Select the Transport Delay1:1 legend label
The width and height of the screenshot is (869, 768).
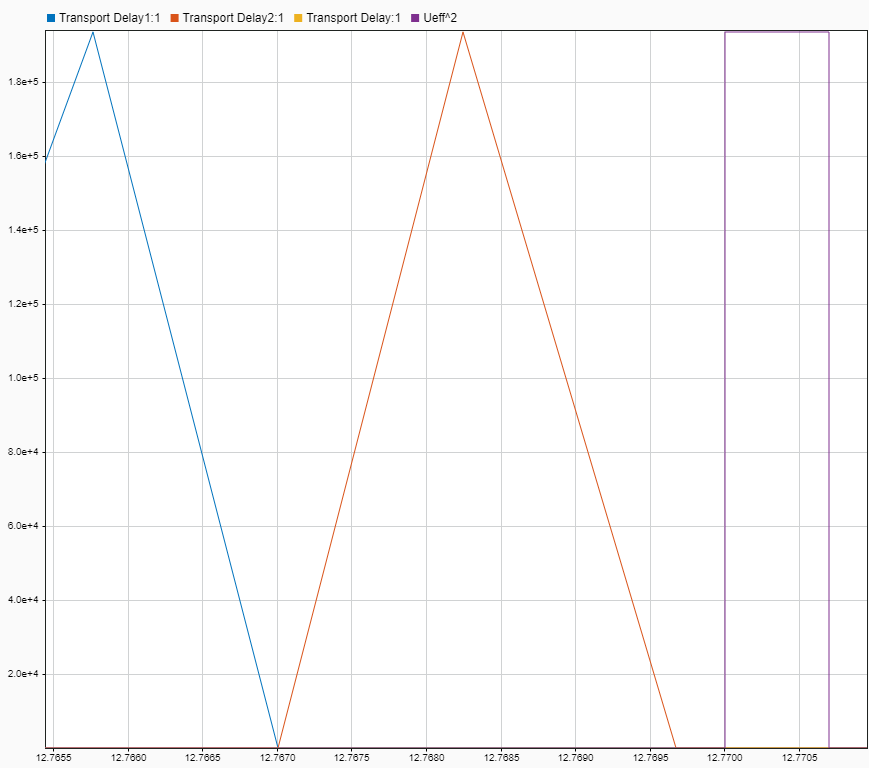coord(109,18)
